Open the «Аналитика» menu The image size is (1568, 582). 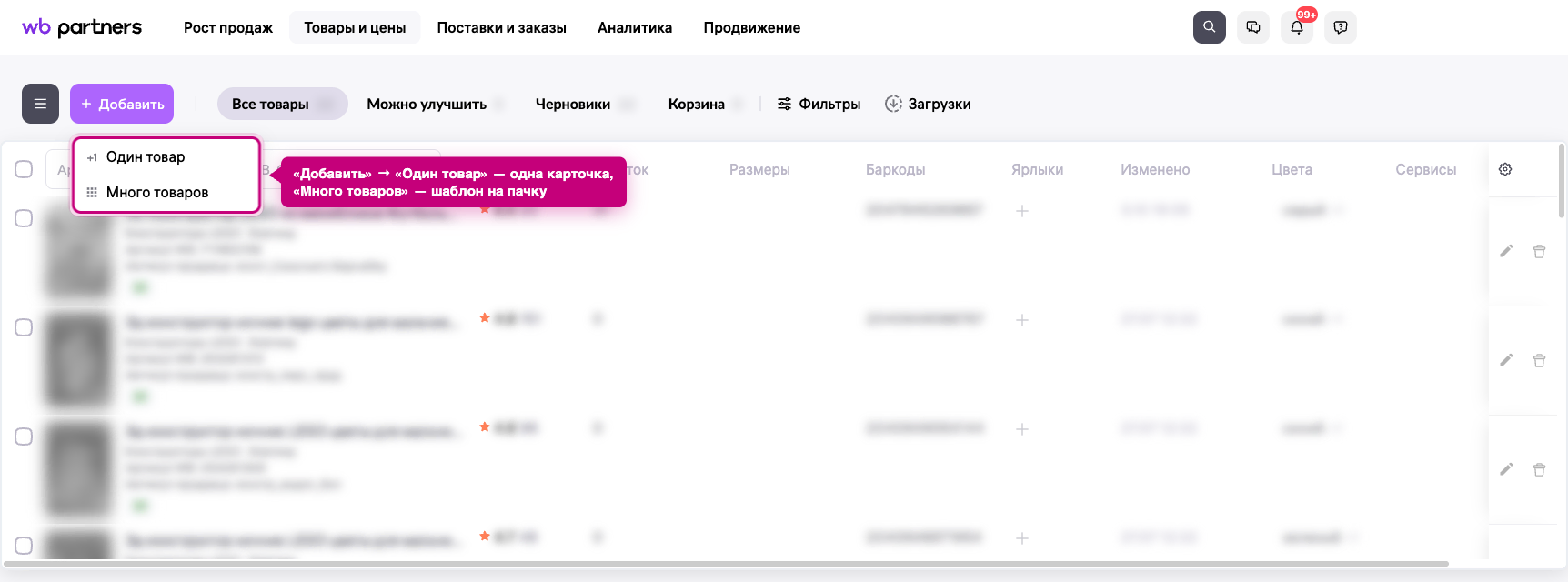(635, 27)
